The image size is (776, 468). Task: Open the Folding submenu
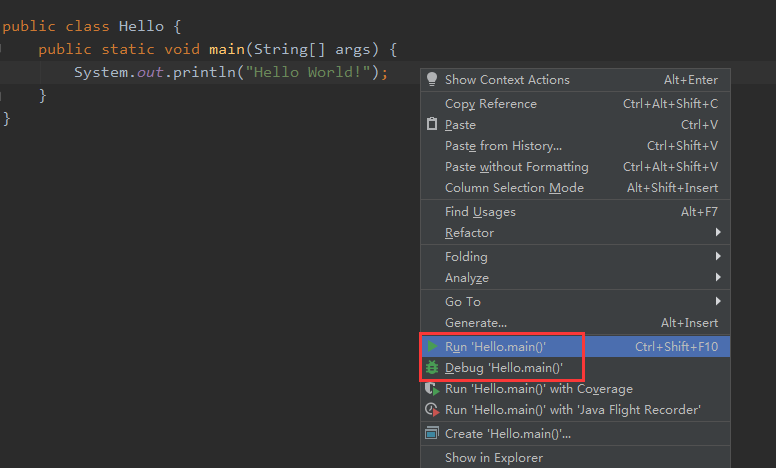pos(575,257)
